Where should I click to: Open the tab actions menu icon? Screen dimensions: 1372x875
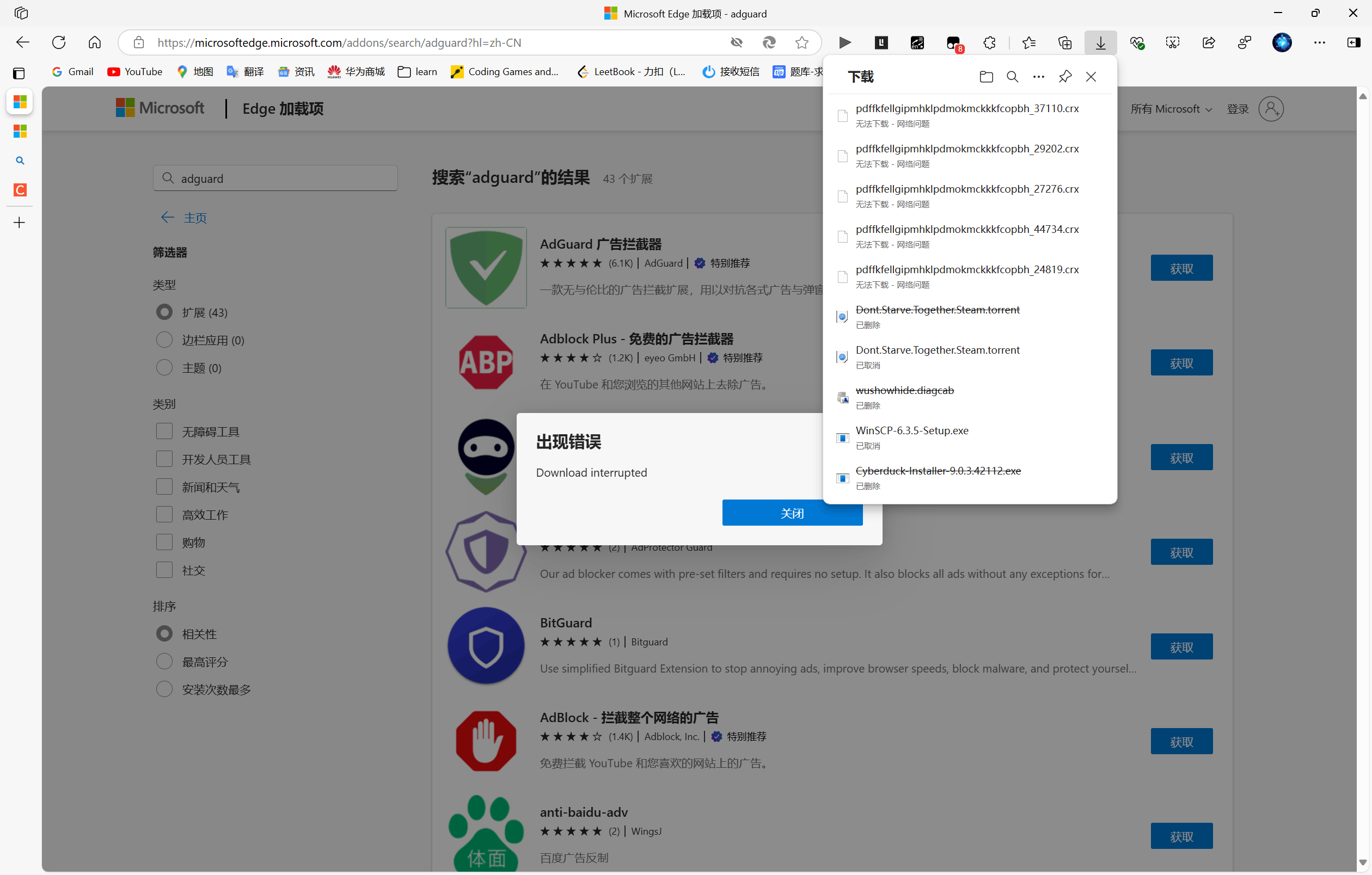click(21, 13)
